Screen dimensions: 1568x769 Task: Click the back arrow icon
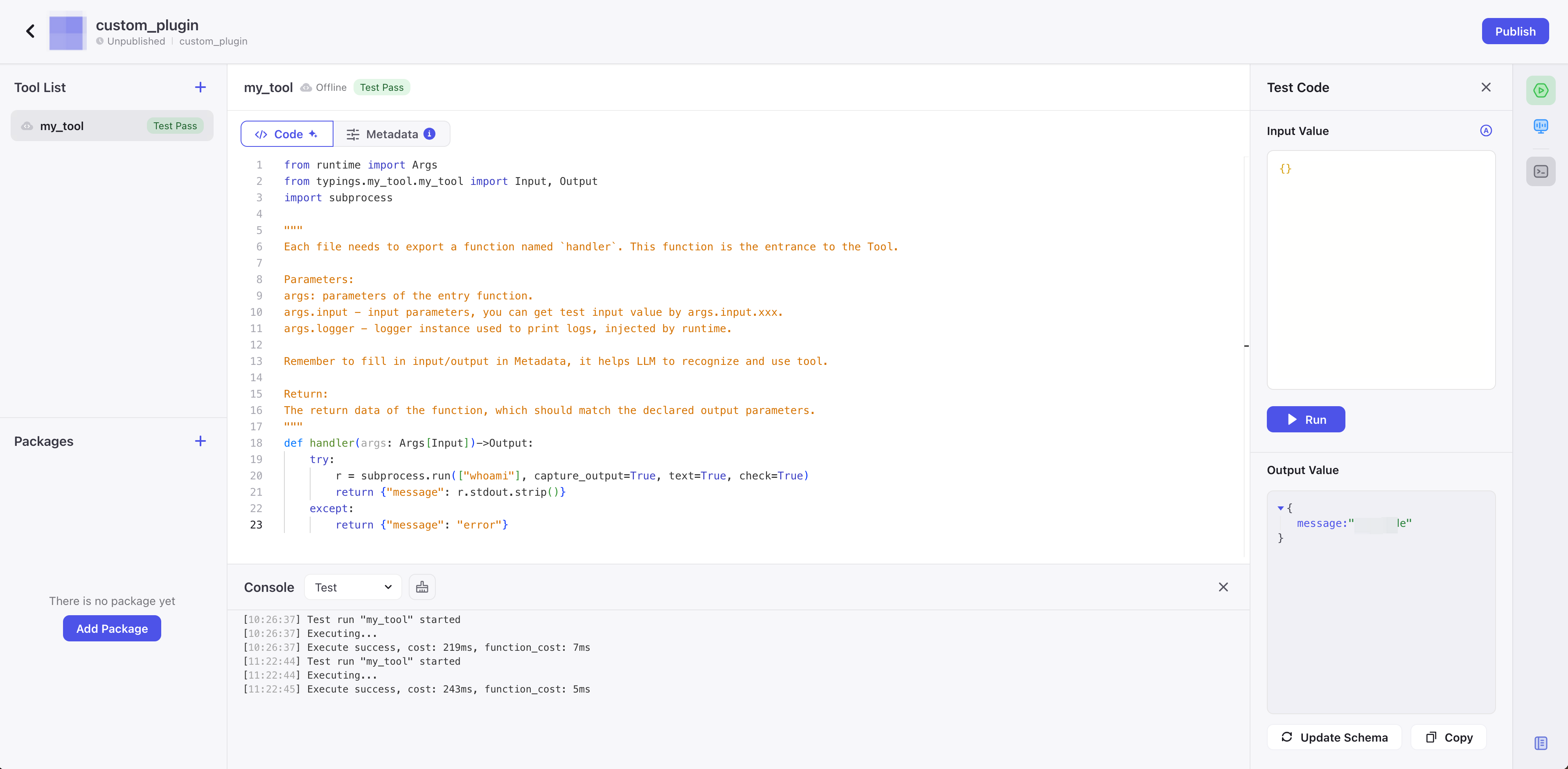click(30, 31)
